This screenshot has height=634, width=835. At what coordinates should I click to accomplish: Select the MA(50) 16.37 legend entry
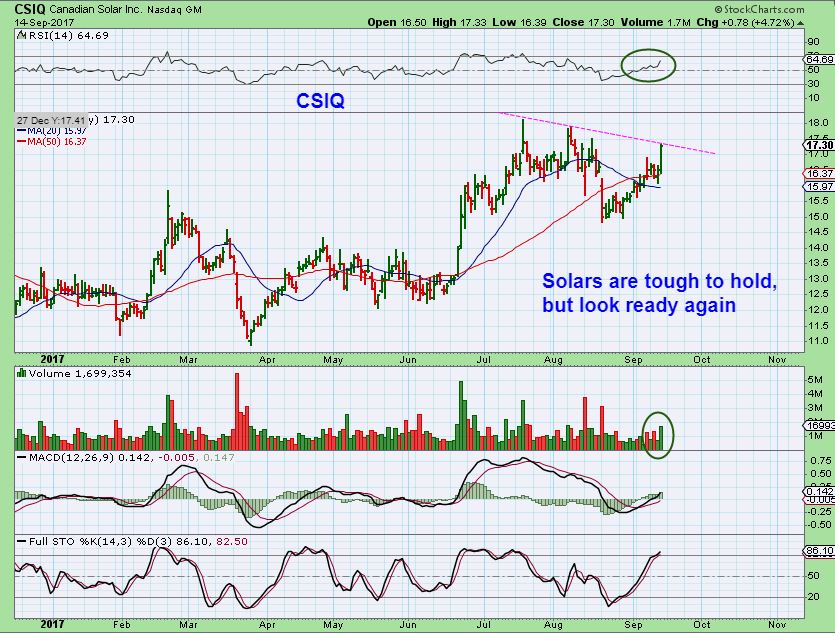pyautogui.click(x=52, y=142)
